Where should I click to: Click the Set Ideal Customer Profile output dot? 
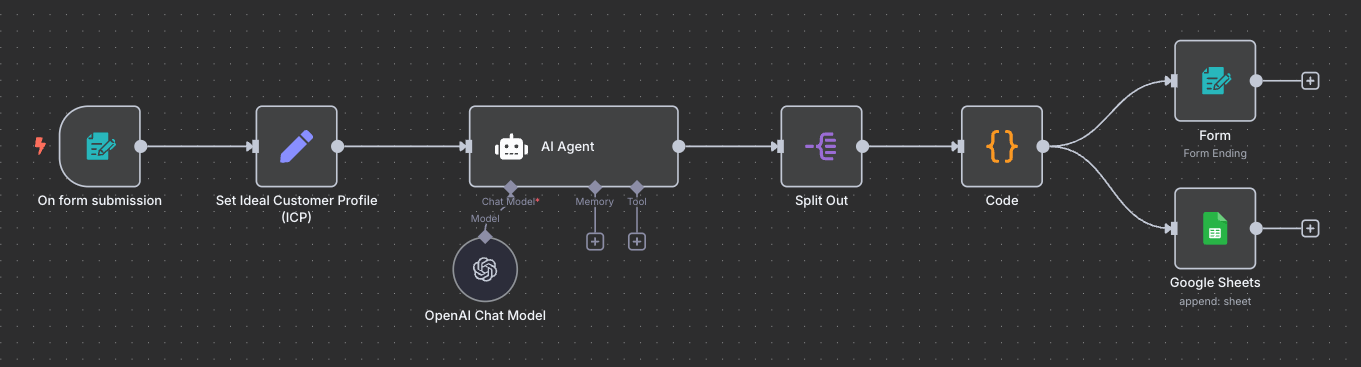(x=338, y=146)
